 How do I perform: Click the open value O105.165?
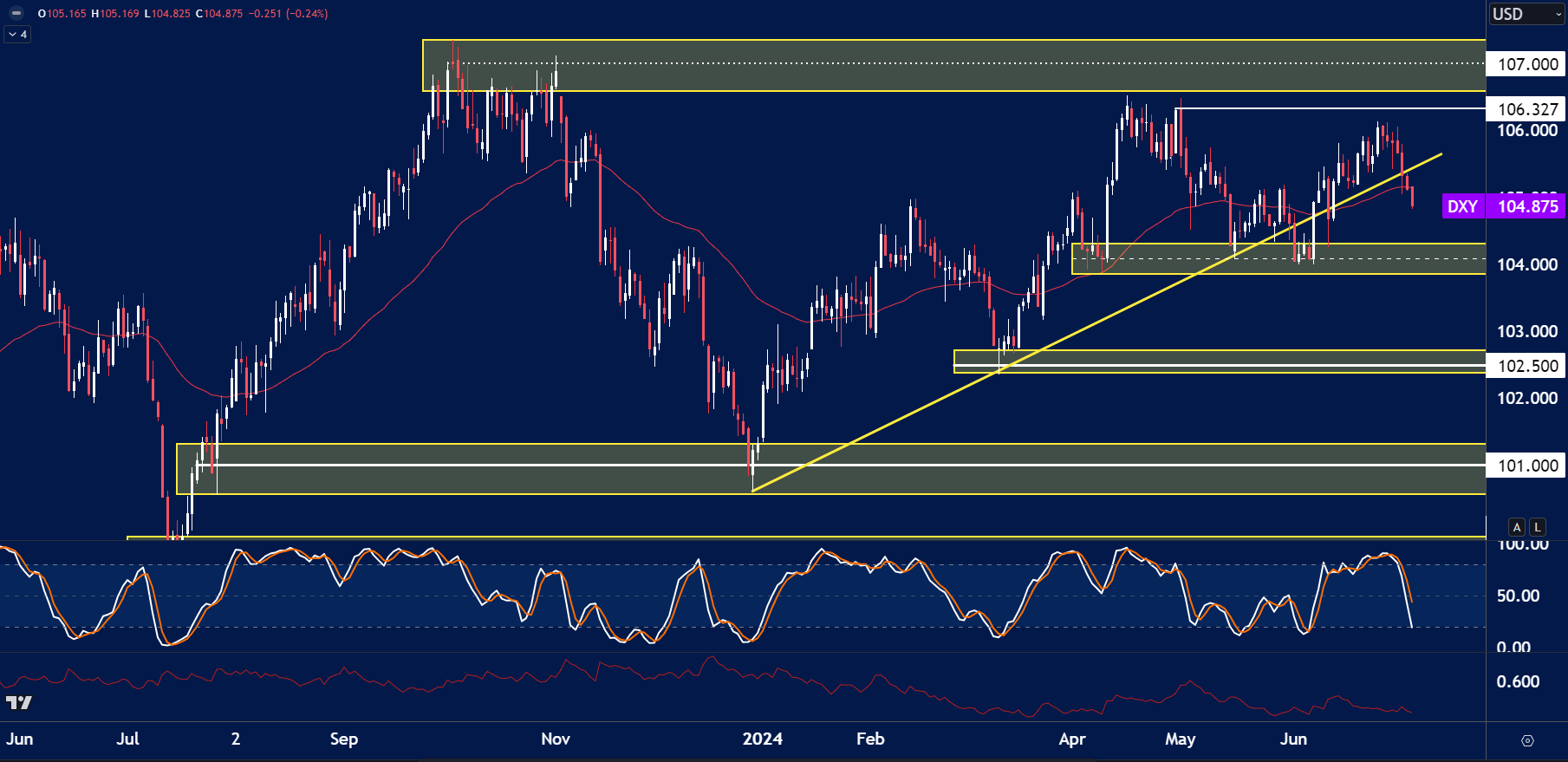62,14
